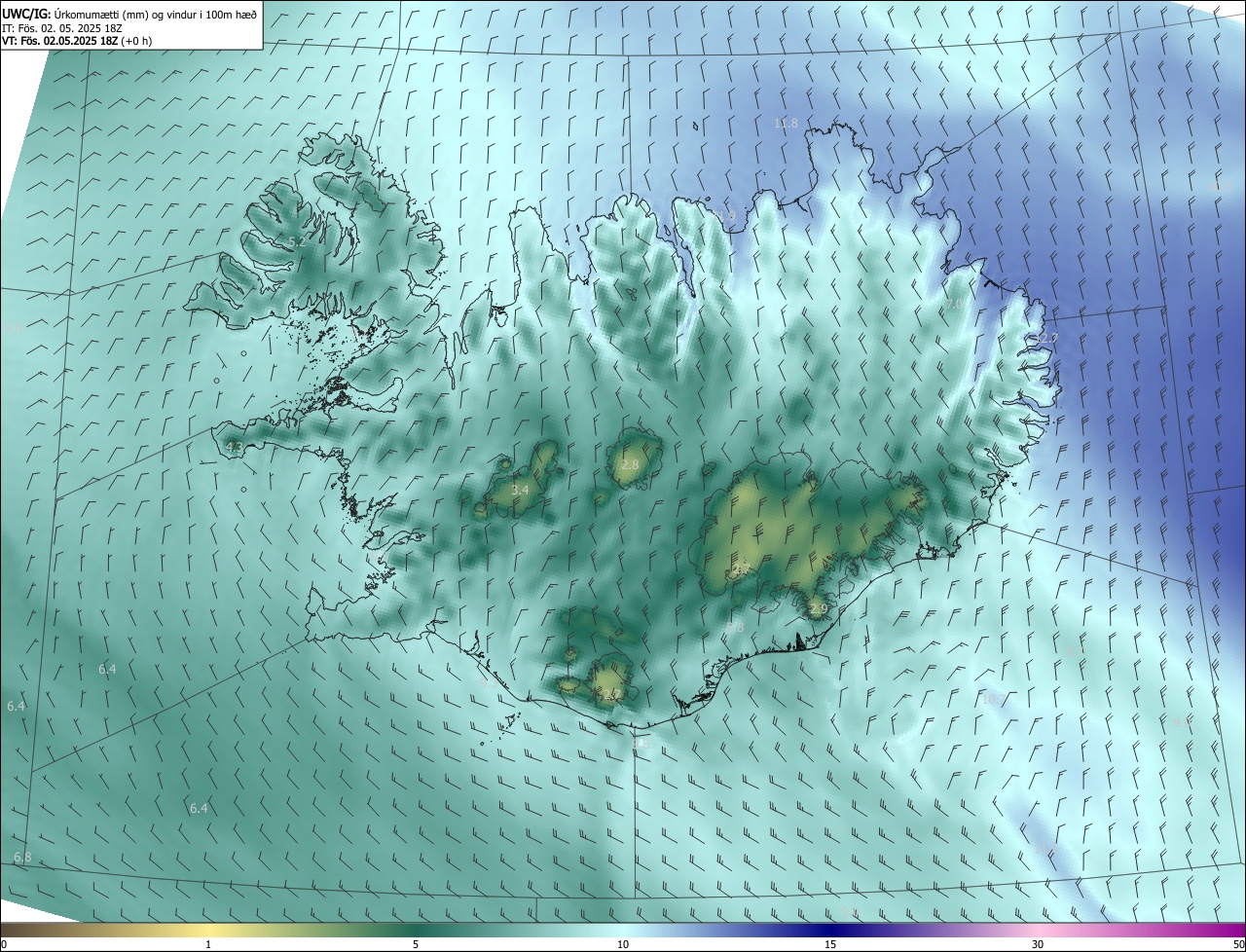The height and width of the screenshot is (952, 1246).
Task: Click the 1 tick label on the color scale
Action: coord(208,945)
